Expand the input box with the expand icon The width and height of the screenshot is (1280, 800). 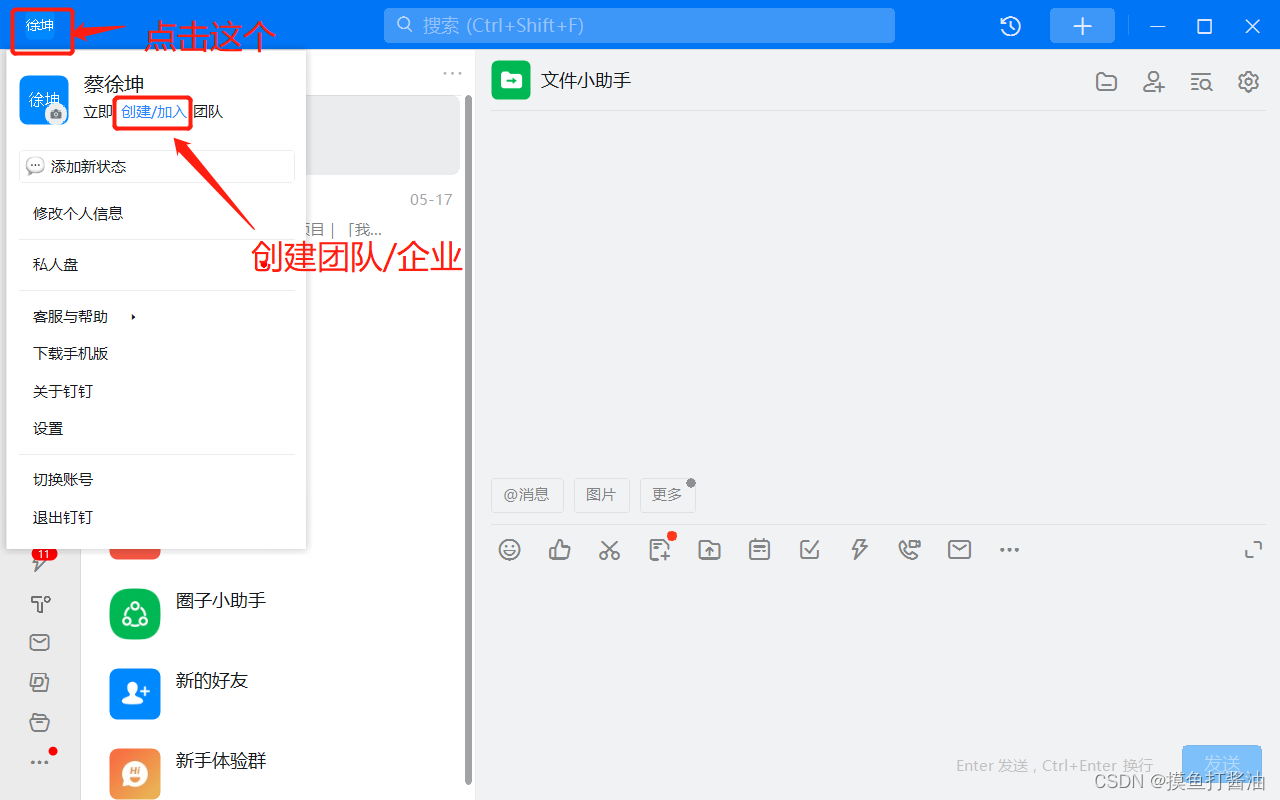point(1253,550)
